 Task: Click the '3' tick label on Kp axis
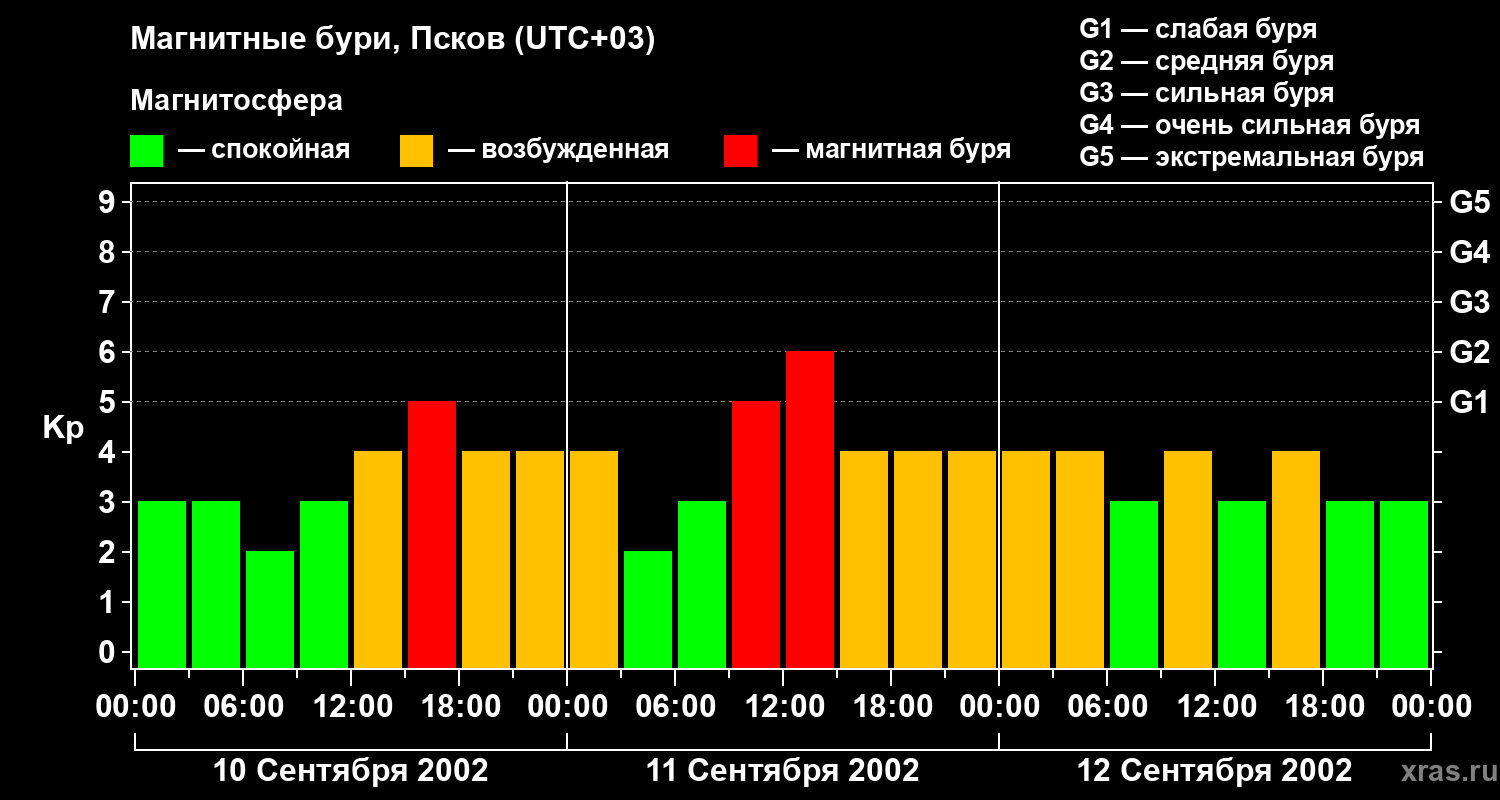pyautogui.click(x=109, y=502)
